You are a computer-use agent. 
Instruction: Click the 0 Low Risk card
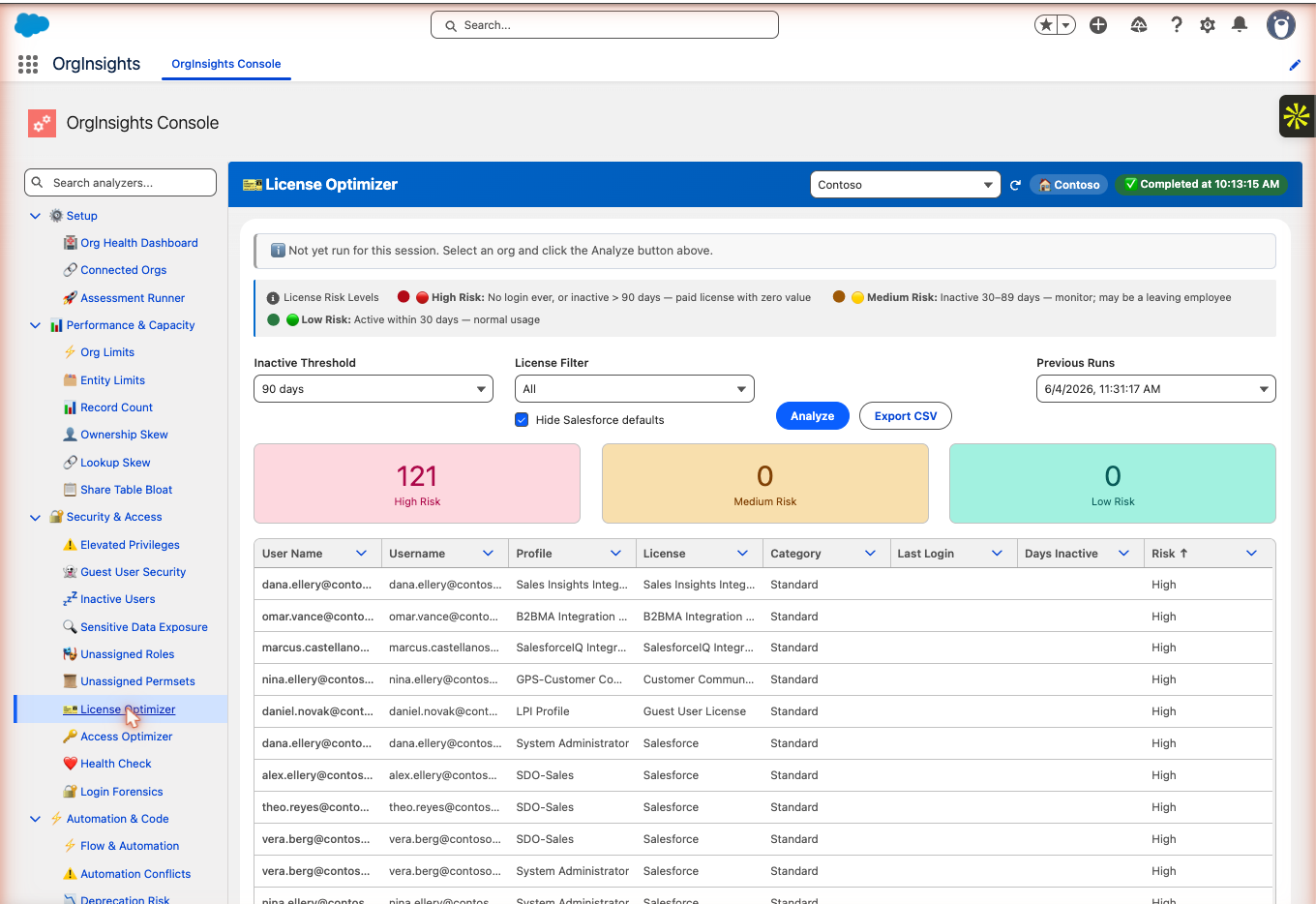[x=1113, y=484]
